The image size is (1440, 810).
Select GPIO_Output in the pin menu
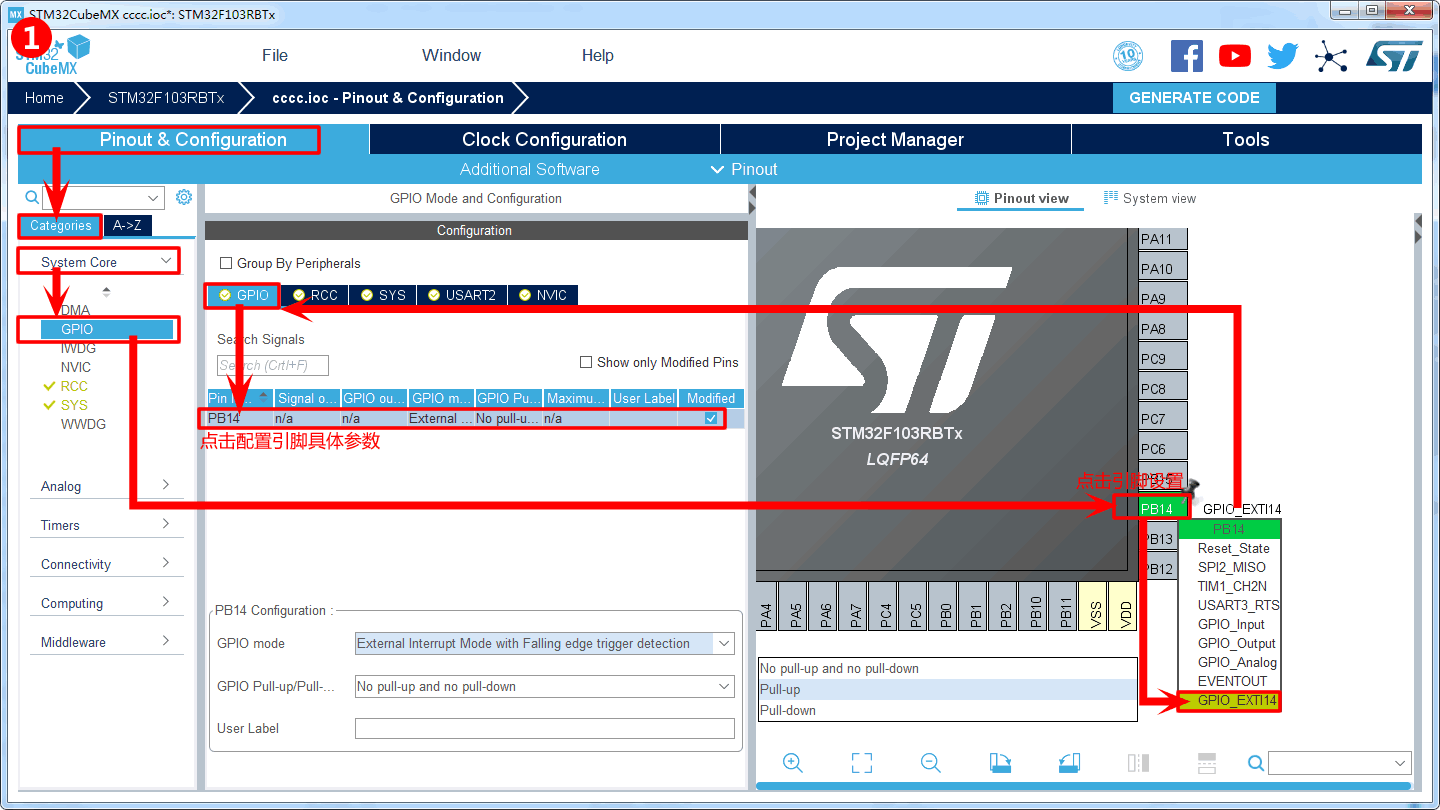coord(1236,643)
